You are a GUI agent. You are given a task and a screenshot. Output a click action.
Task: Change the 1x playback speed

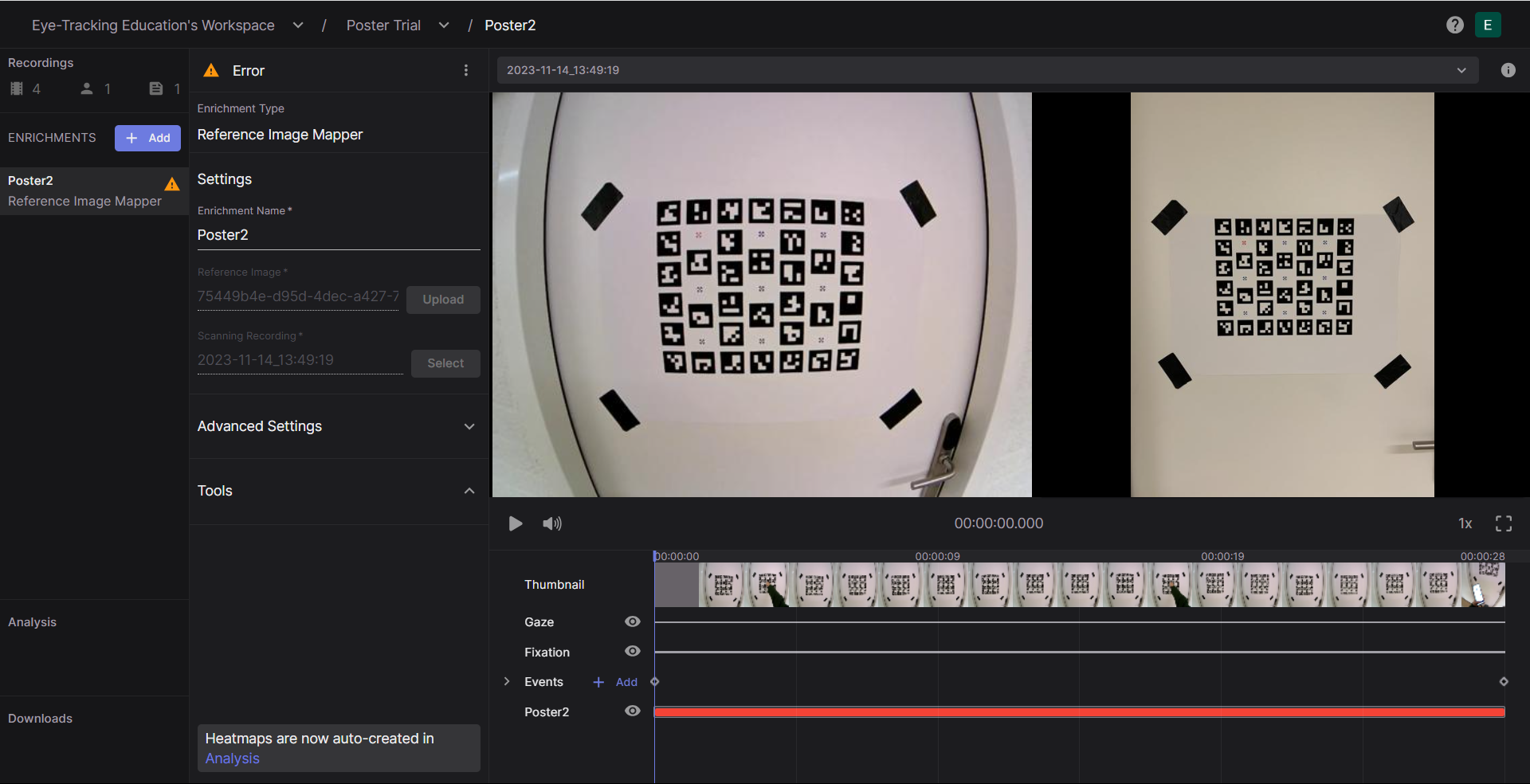(1465, 523)
